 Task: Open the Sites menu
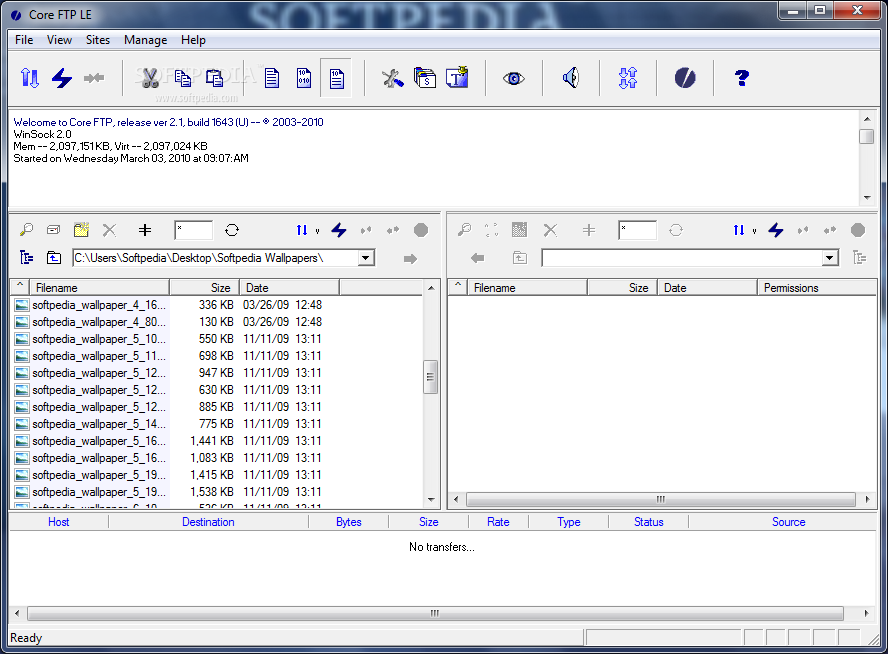pos(98,40)
